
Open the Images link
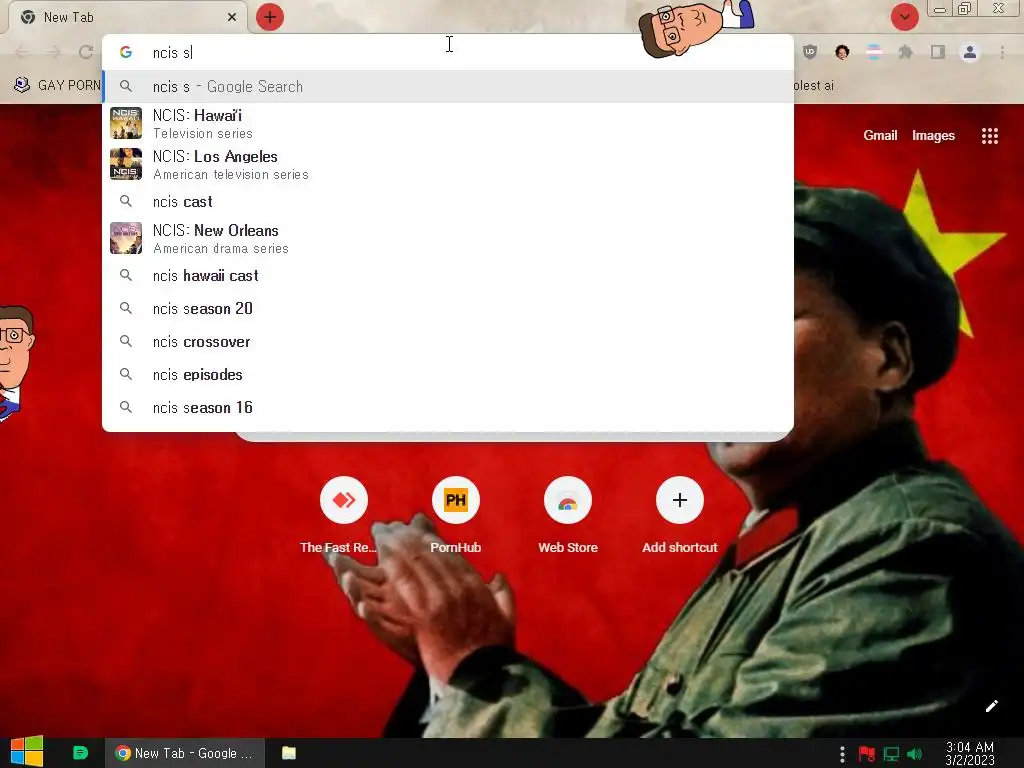coord(933,135)
